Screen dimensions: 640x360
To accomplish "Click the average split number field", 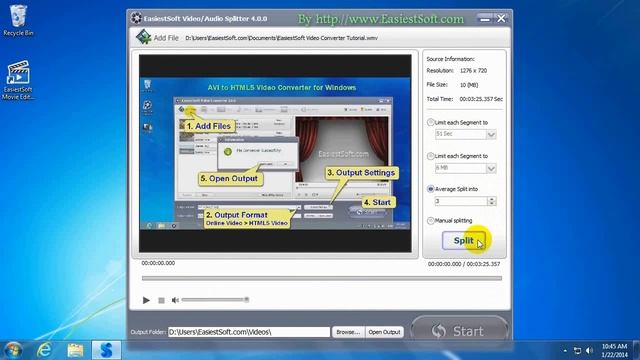I will 461,201.
